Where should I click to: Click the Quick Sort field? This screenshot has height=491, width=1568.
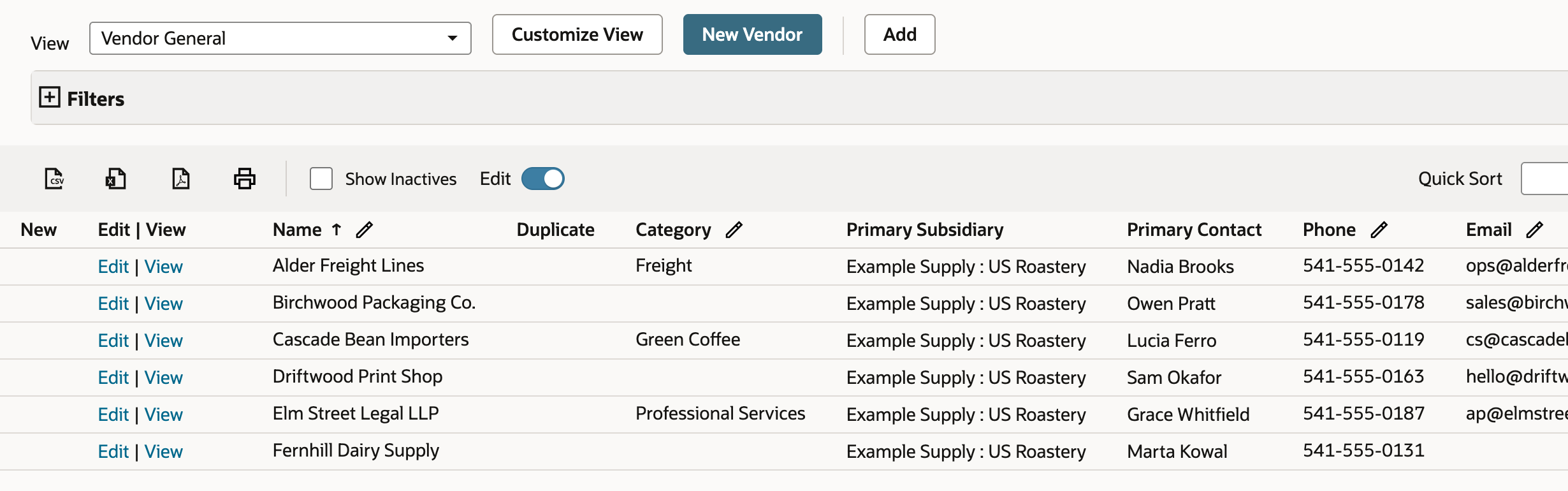1544,179
